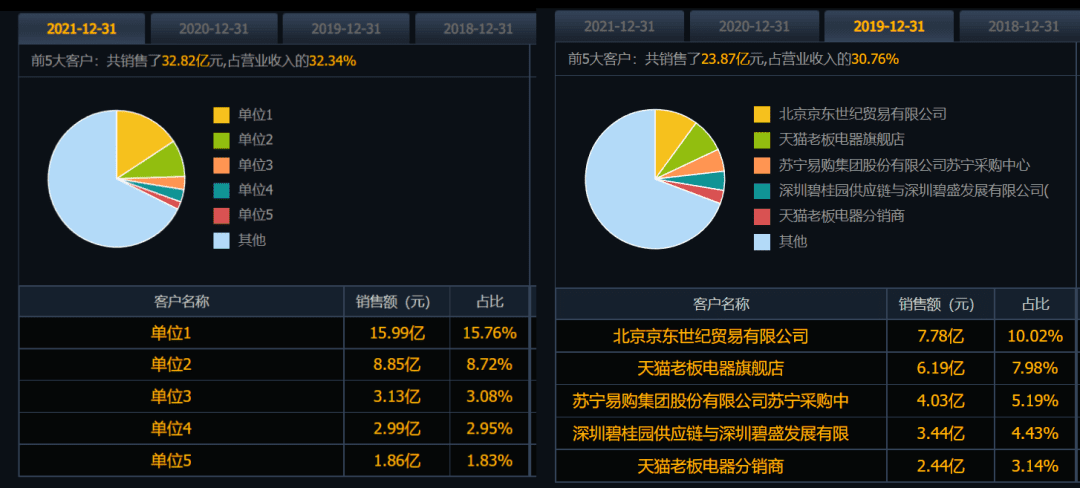This screenshot has height=488, width=1080.
Task: Click red swatch beside 天猫老板电器分销商 legend
Action: 762,216
